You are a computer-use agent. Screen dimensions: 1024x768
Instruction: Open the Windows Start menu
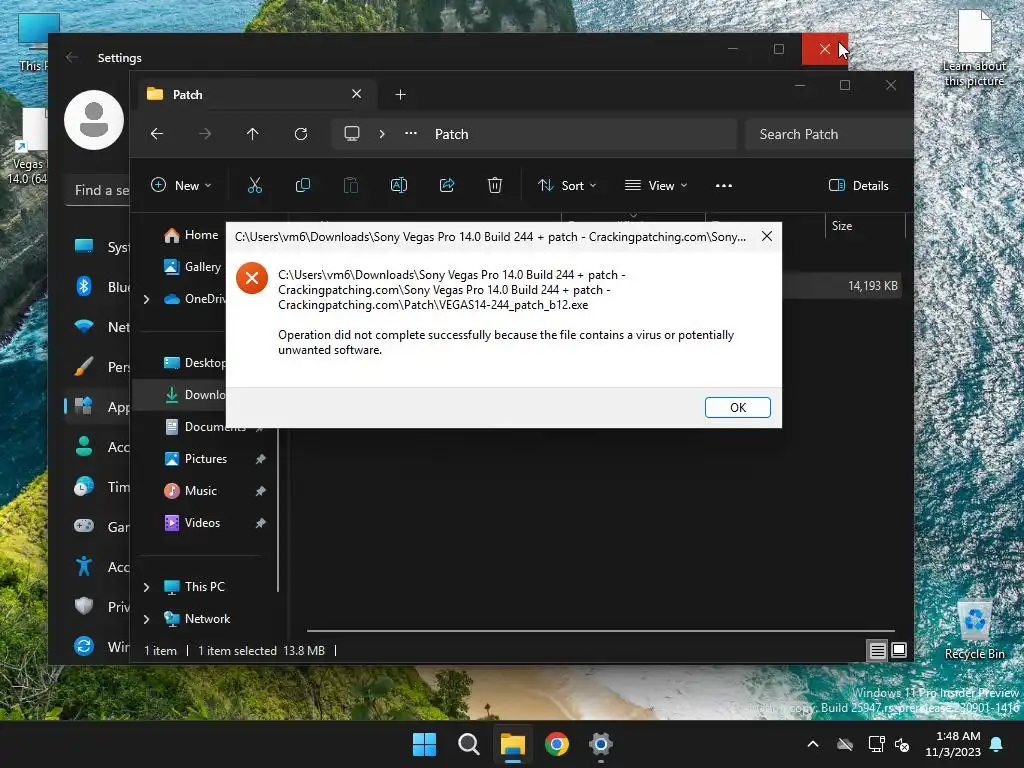click(424, 744)
